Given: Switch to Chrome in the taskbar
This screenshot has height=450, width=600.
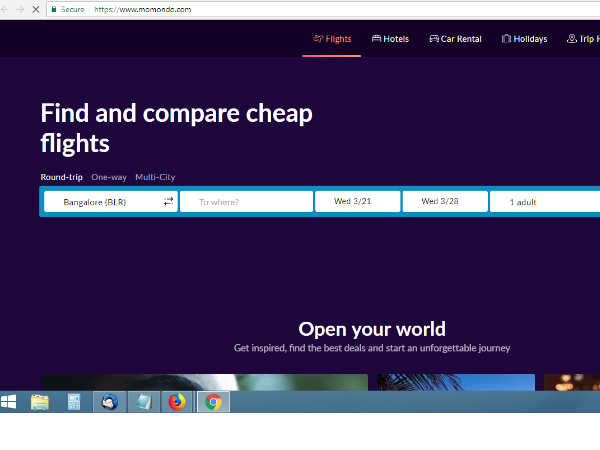Looking at the screenshot, I should click(x=213, y=402).
